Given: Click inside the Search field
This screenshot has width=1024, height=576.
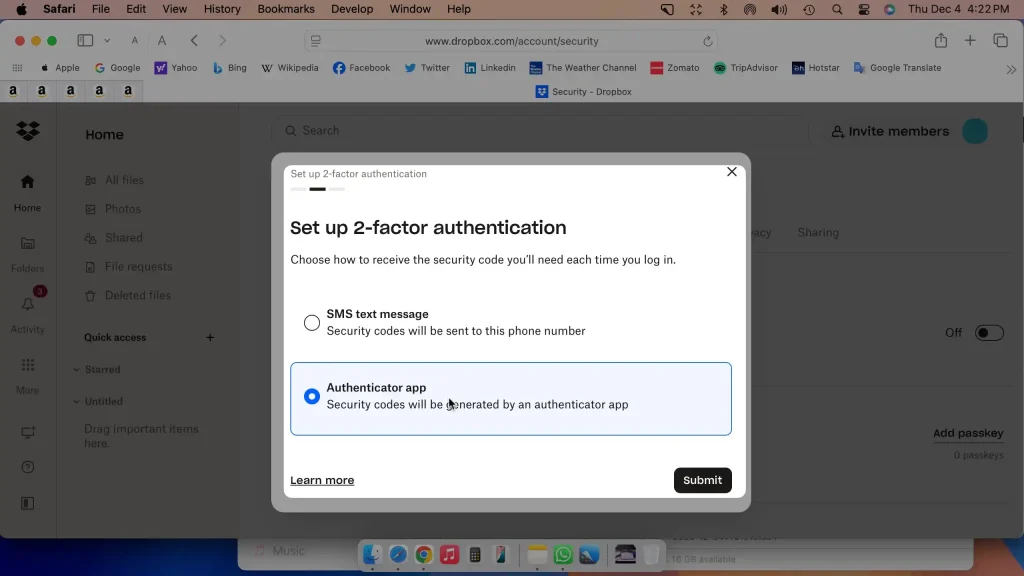Looking at the screenshot, I should [x=450, y=130].
